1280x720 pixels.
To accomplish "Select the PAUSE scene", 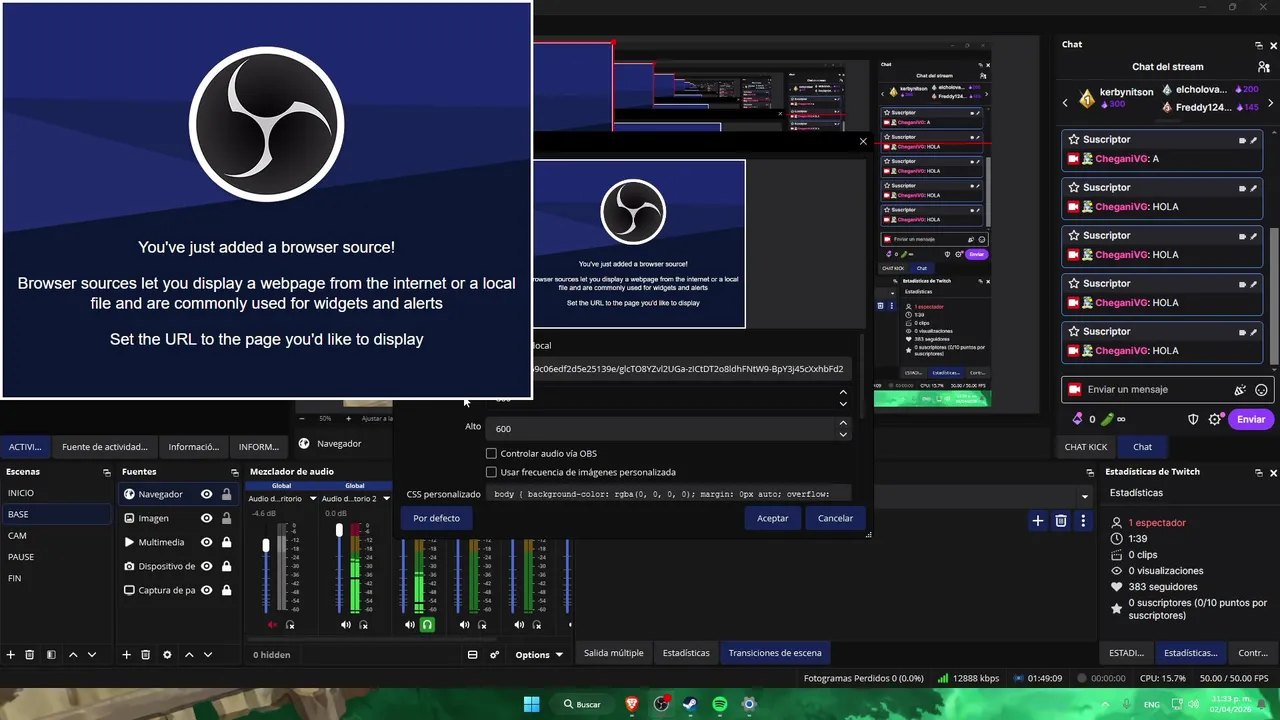I will coord(56,557).
